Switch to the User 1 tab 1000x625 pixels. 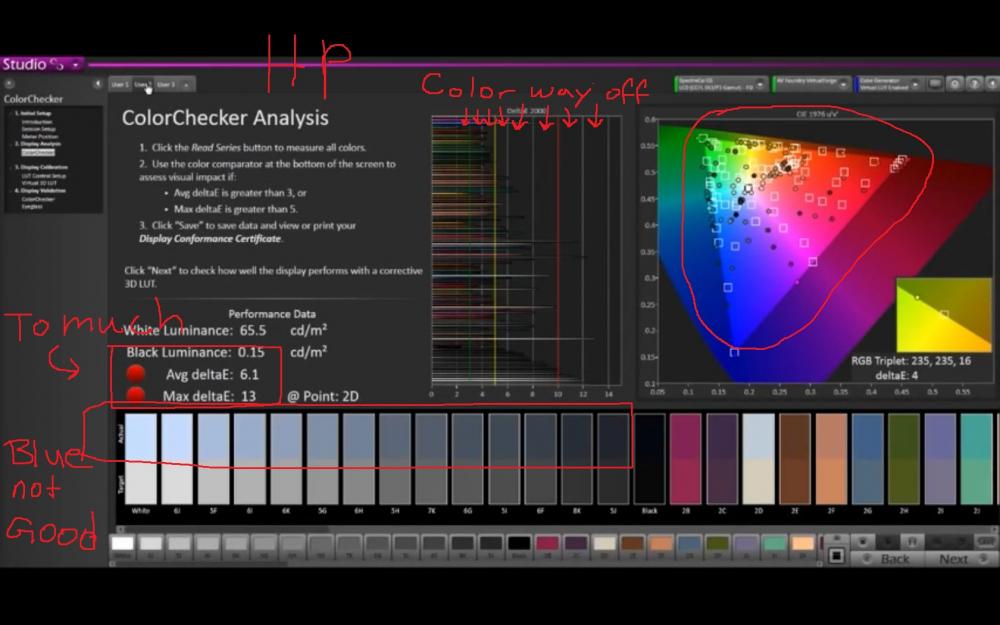pos(120,85)
